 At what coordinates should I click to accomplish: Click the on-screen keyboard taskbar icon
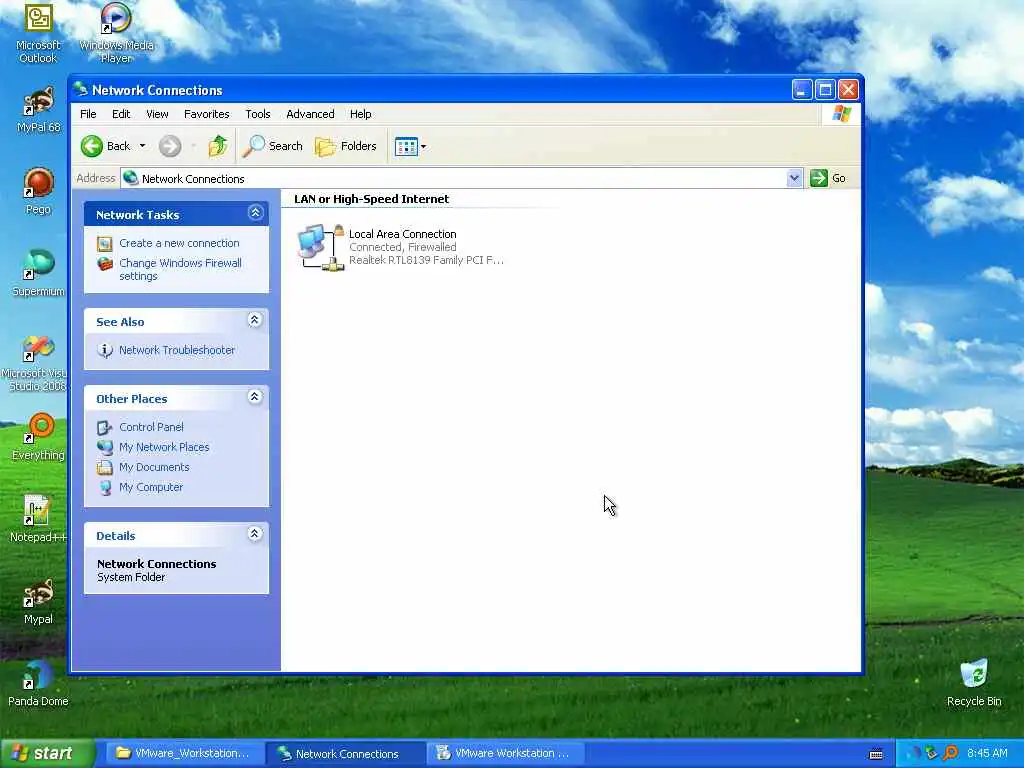pyautogui.click(x=876, y=754)
